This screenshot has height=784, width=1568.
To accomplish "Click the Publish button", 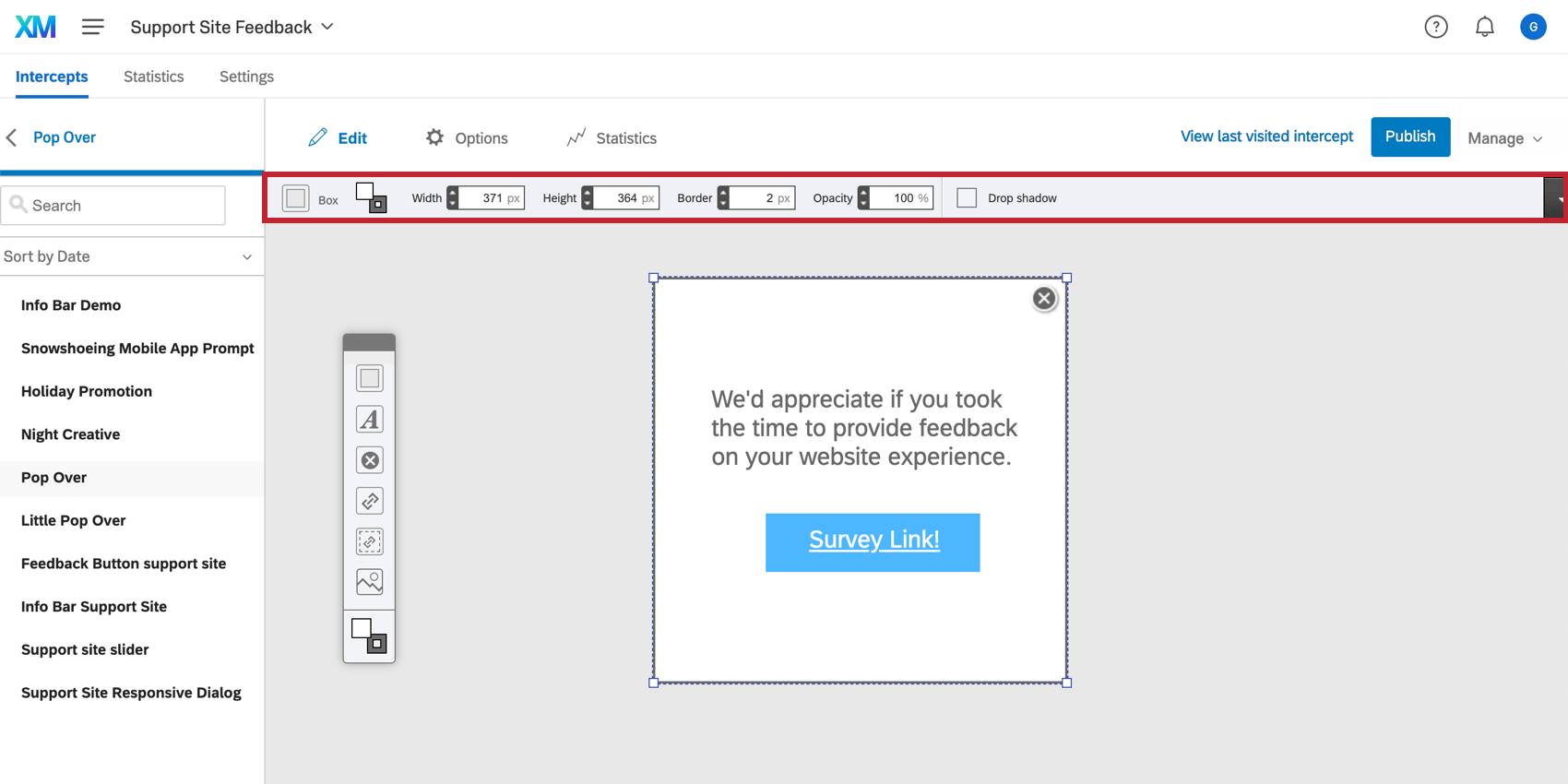I will tap(1410, 137).
